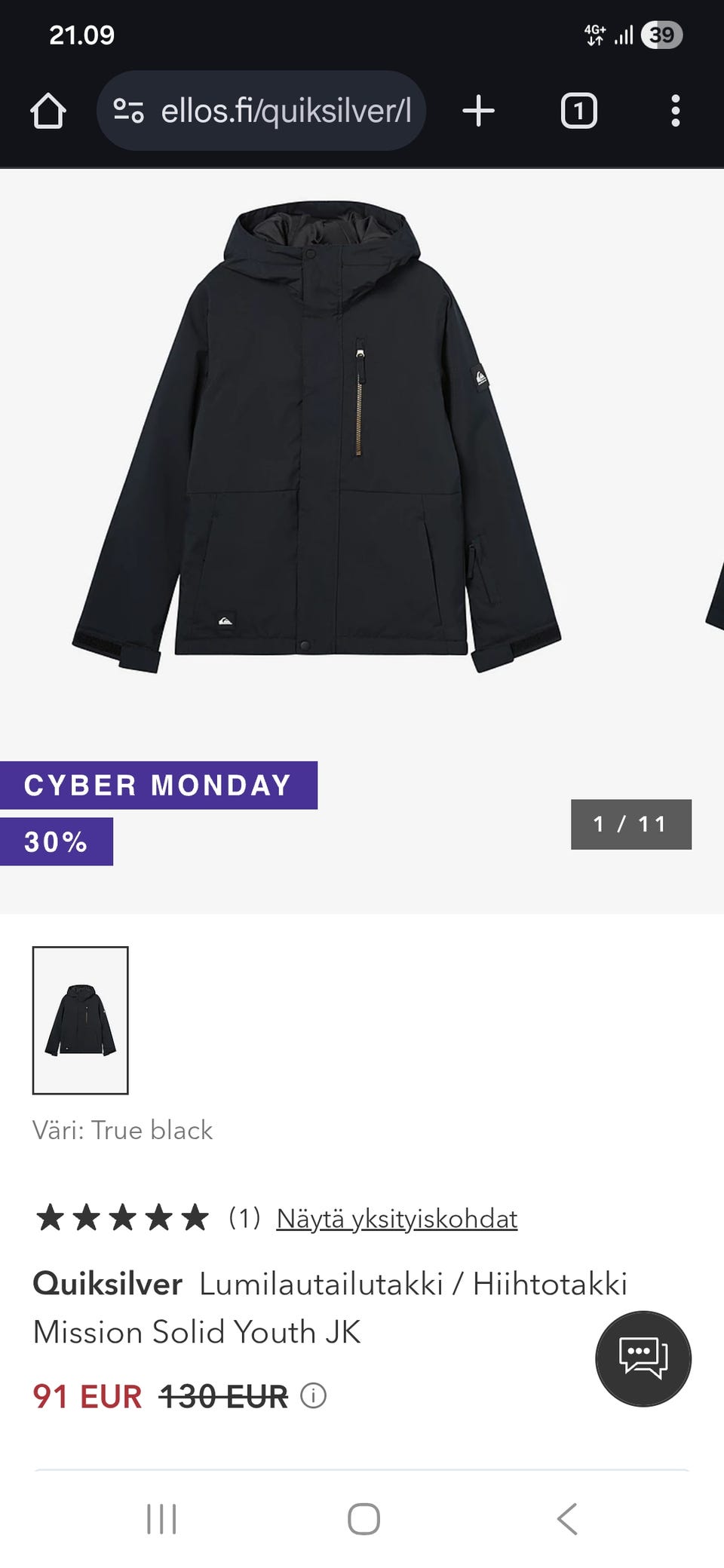Tap the Cyber Monday campaign badge
Image resolution: width=724 pixels, height=1568 pixels.
tap(158, 786)
